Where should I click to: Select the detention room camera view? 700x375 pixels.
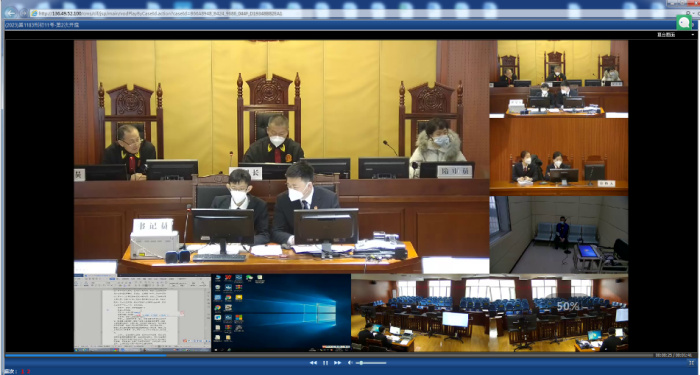(x=558, y=235)
